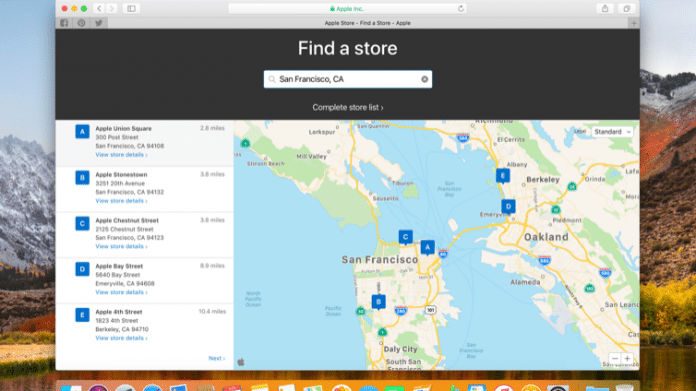Click the Apple Bay Street store name
This screenshot has height=391, width=696.
[x=119, y=266]
